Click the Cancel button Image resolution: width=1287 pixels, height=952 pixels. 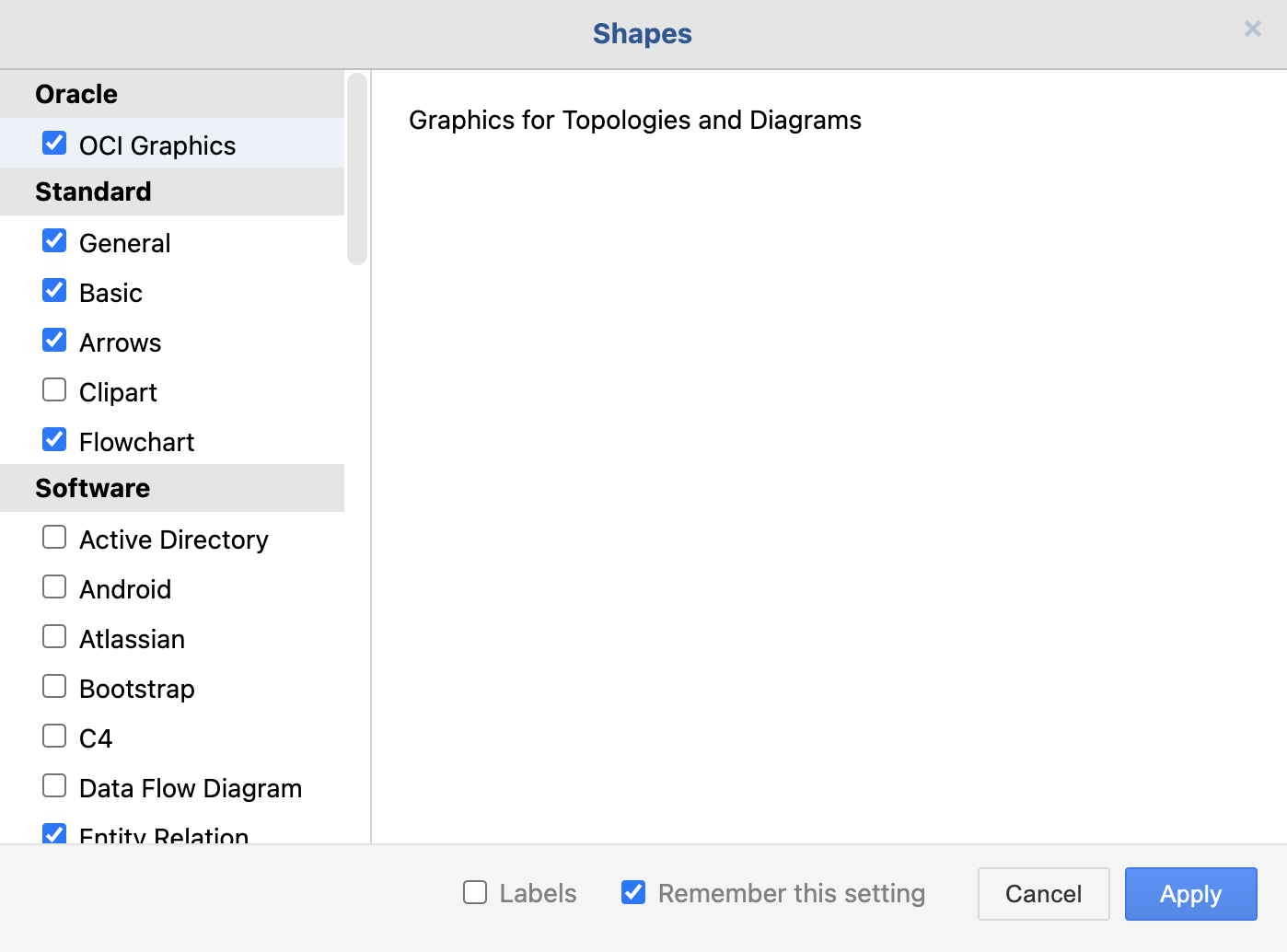[1043, 894]
